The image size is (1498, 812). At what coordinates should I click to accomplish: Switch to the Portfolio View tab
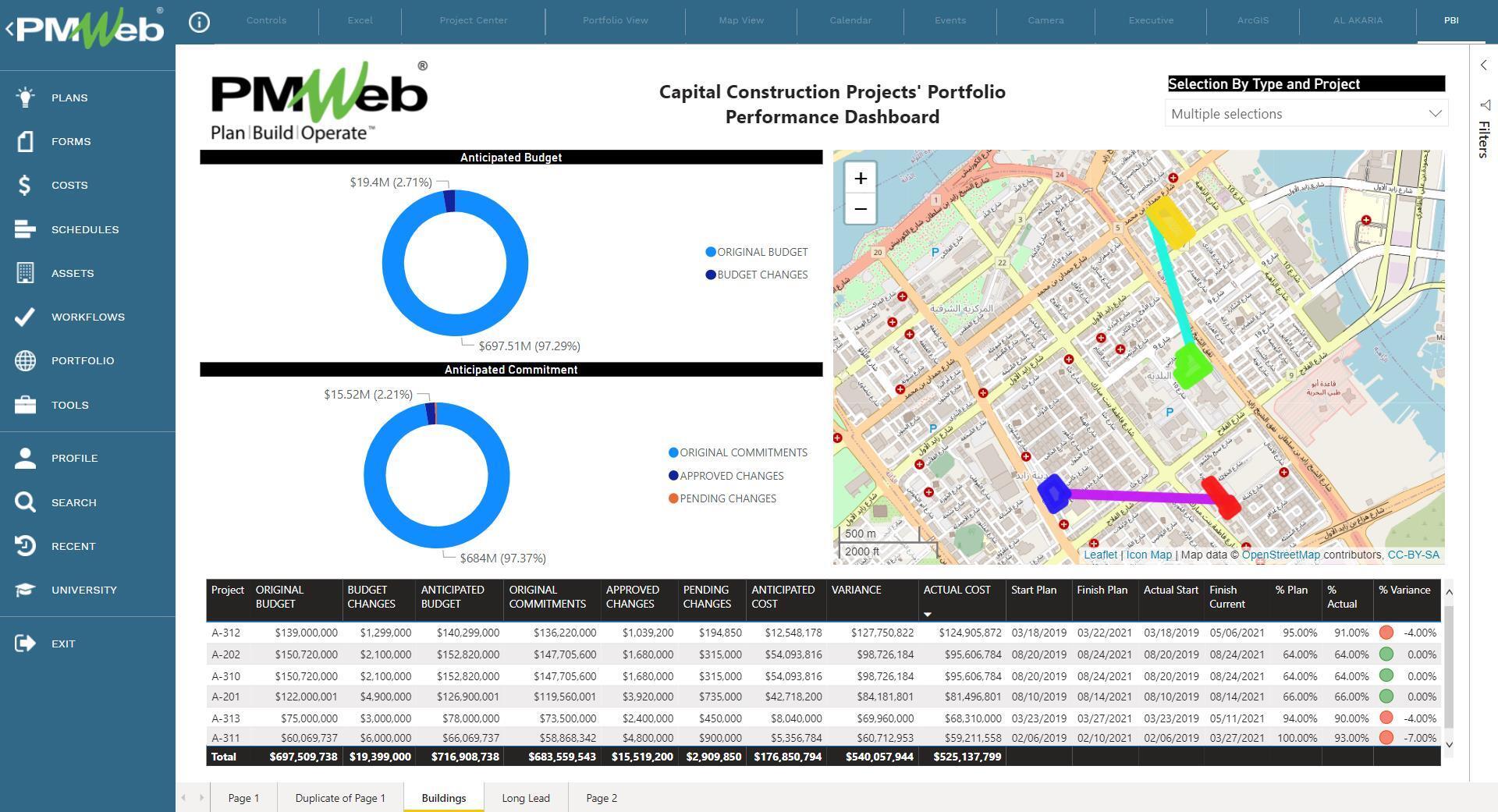tap(616, 20)
